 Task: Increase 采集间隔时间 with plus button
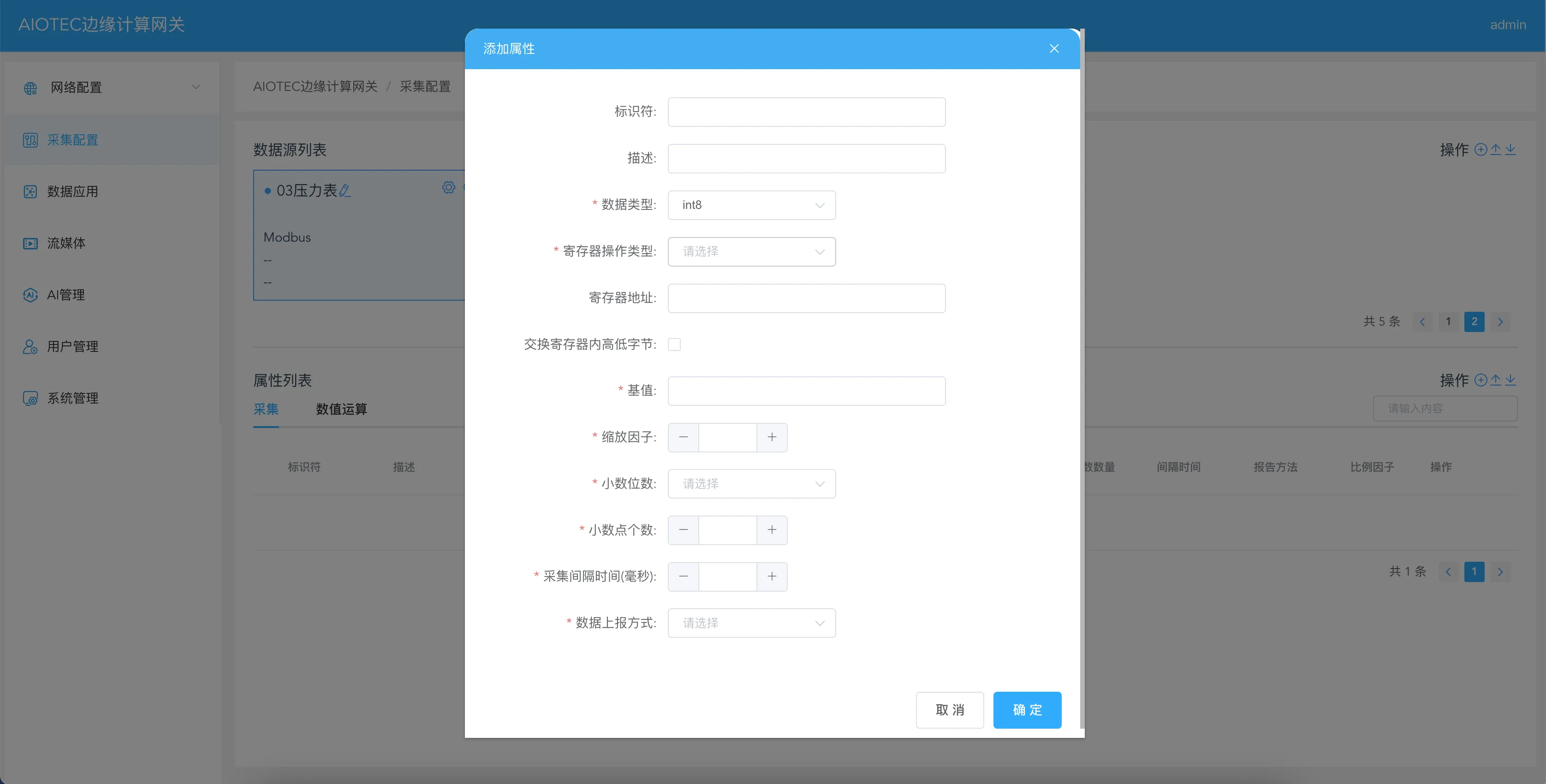(772, 577)
